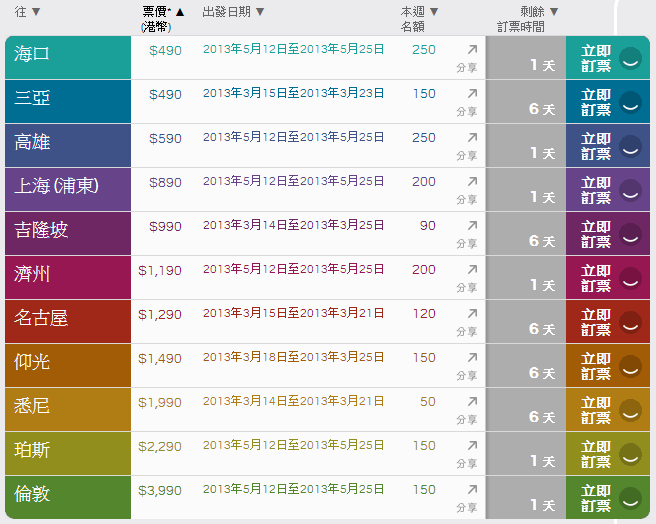
Task: Click the share icon for 三亞 flight
Action: [x=472, y=92]
